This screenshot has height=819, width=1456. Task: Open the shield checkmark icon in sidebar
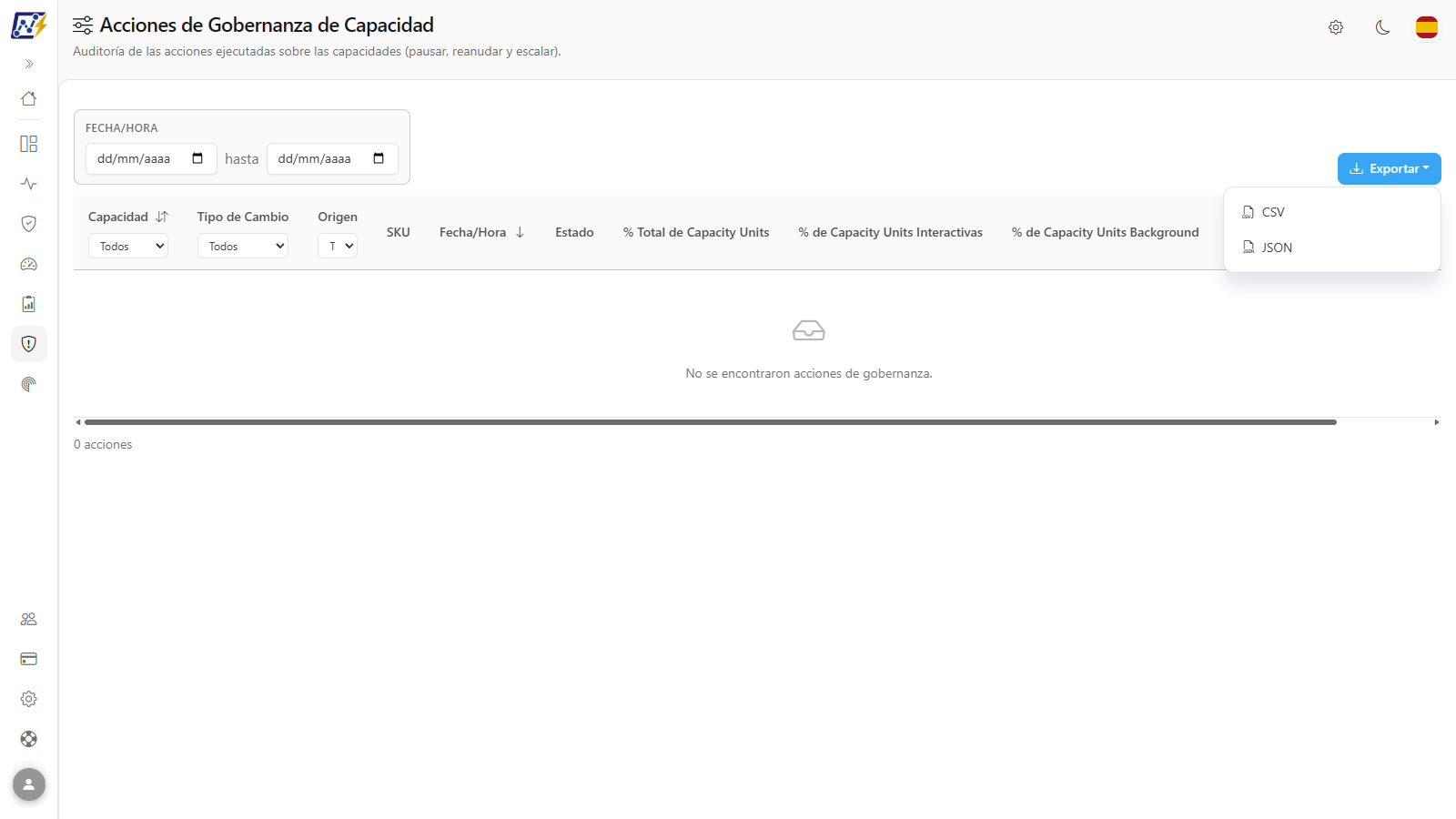(x=29, y=224)
